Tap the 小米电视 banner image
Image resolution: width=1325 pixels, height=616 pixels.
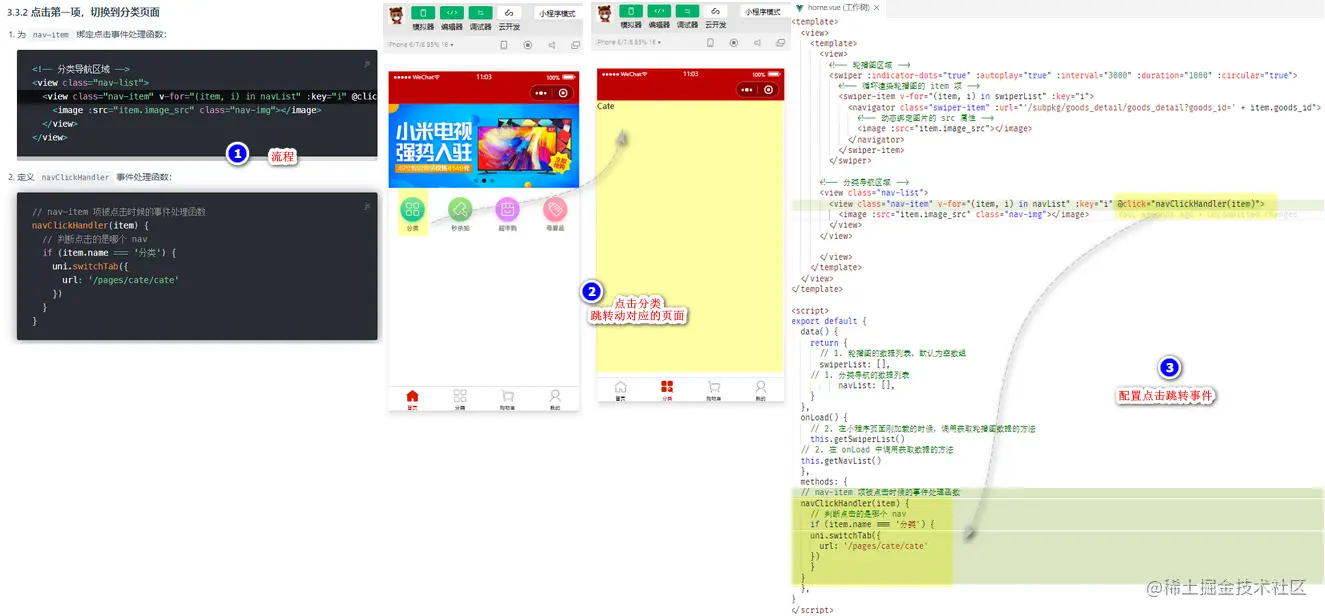[484, 146]
